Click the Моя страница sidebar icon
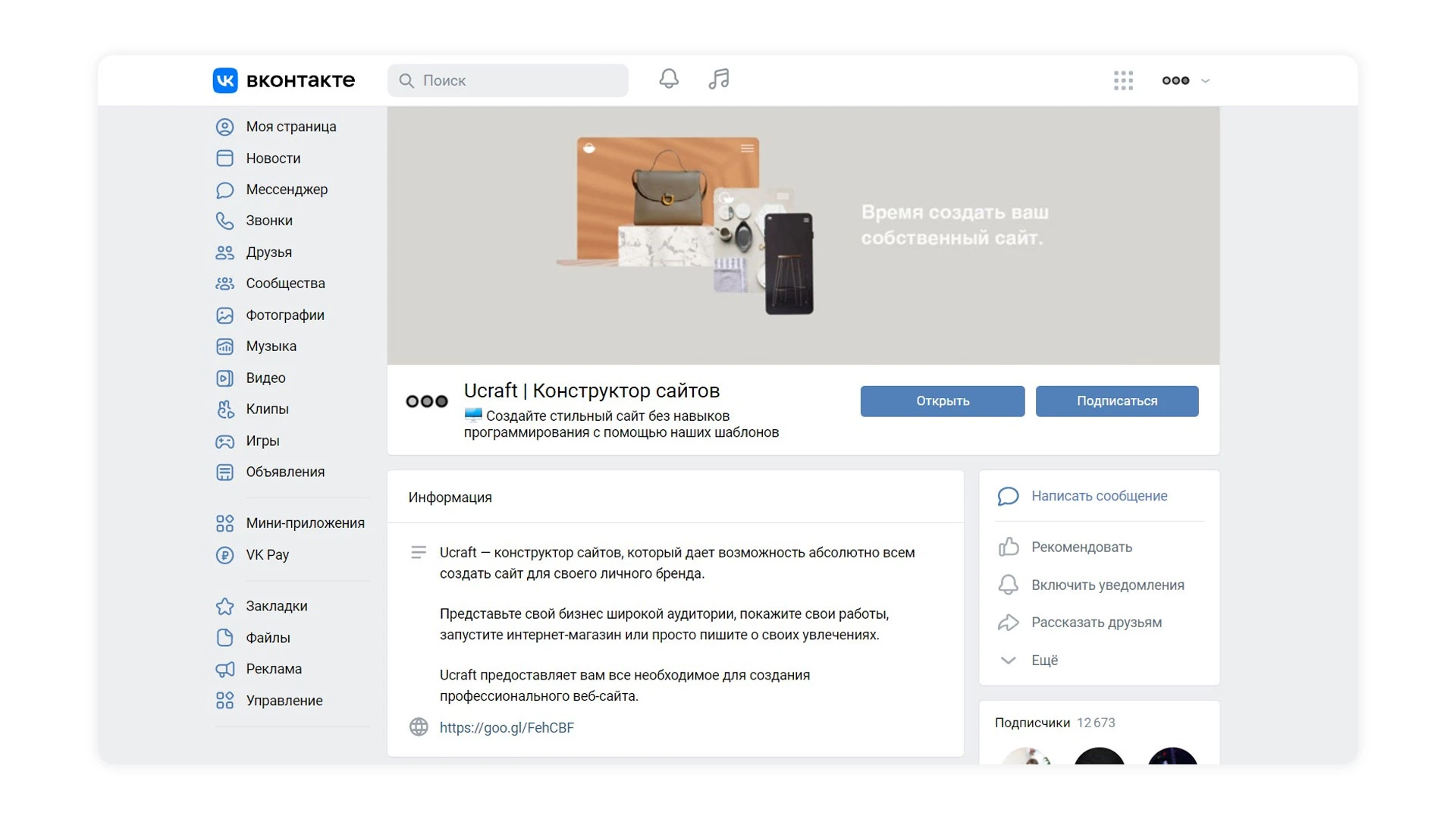 (224, 127)
